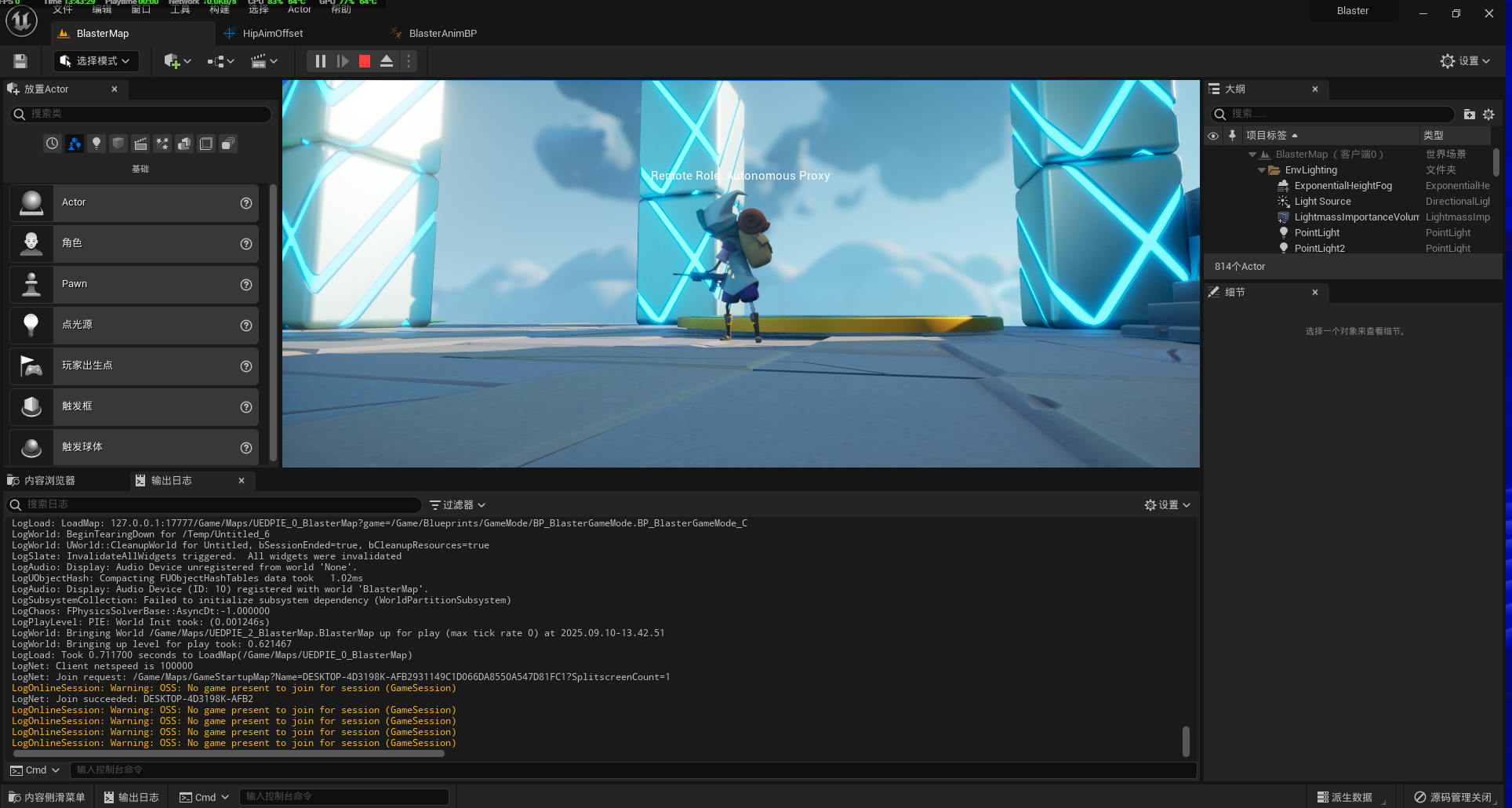Show recently placed actors clock filter
The width and height of the screenshot is (1512, 808).
click(52, 144)
